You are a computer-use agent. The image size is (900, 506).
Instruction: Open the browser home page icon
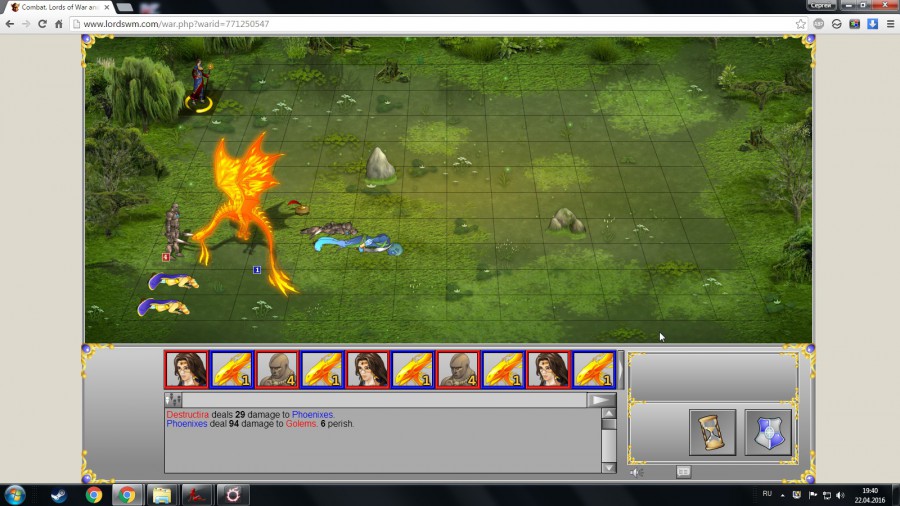59,24
